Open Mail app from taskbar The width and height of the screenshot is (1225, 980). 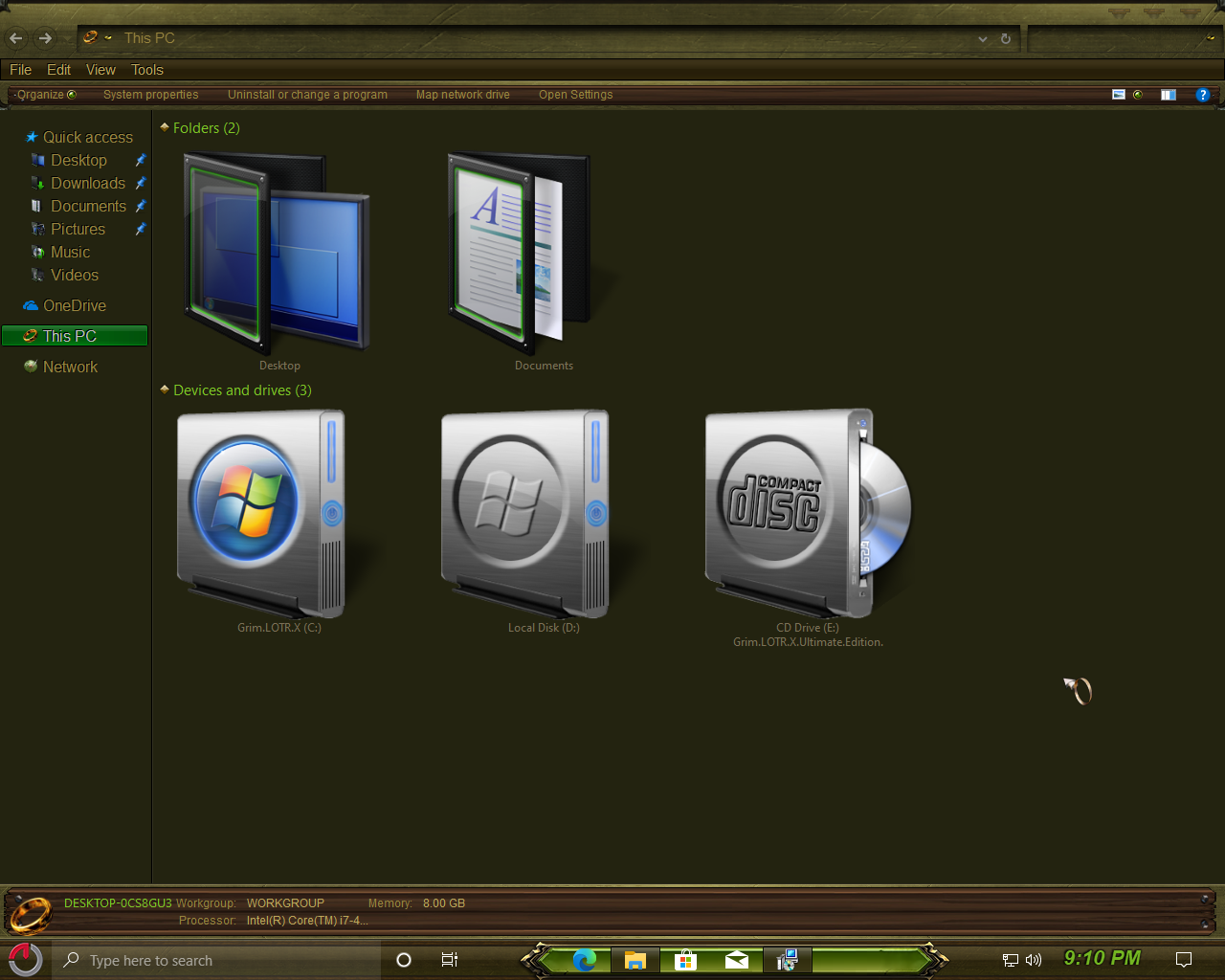point(737,960)
